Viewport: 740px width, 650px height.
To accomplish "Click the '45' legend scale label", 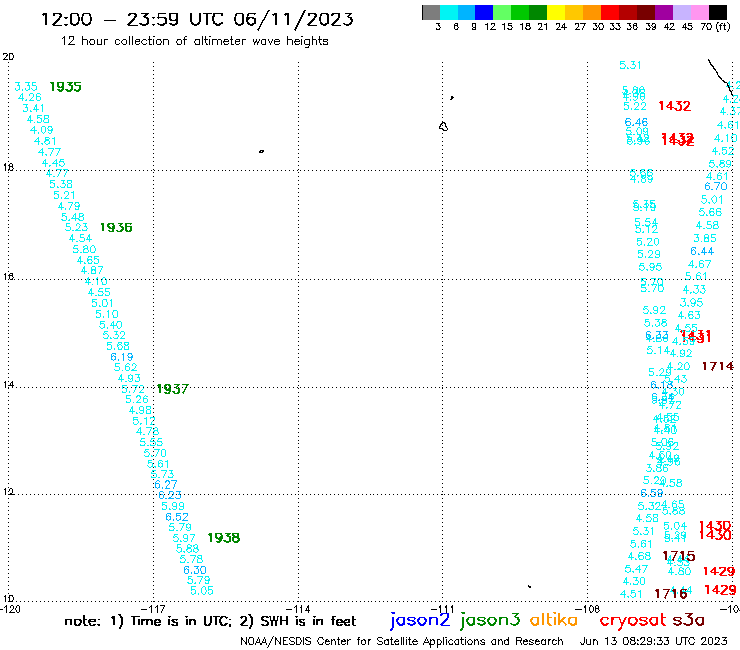I will pyautogui.click(x=687, y=26).
